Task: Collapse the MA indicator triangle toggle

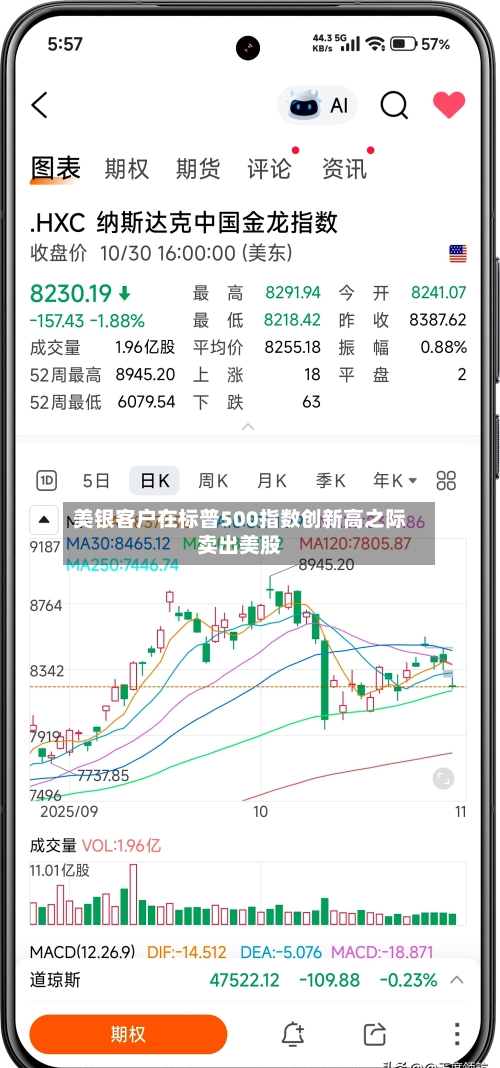Action: click(x=44, y=520)
